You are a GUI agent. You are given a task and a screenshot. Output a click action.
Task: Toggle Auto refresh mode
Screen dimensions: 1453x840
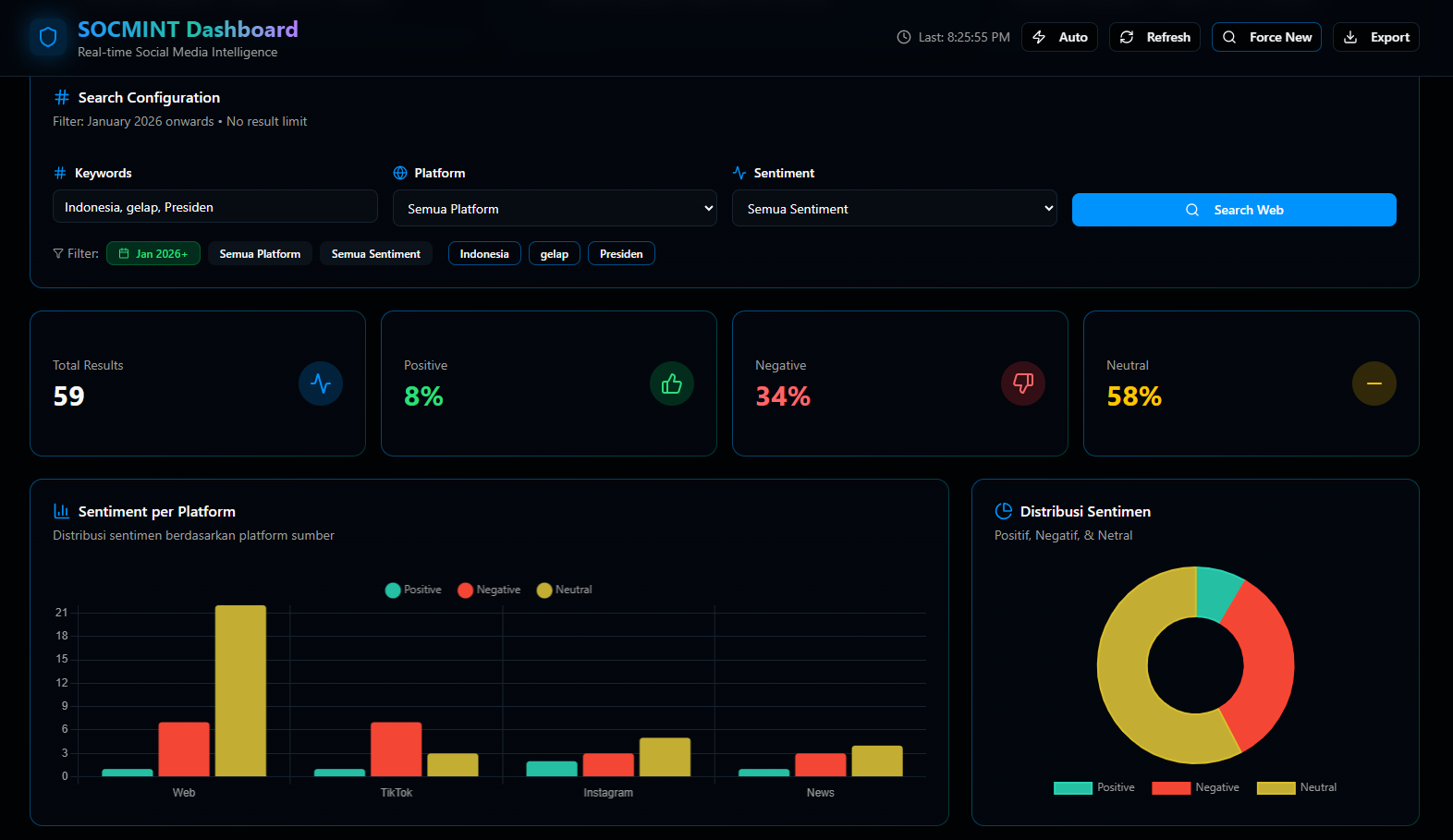point(1059,37)
